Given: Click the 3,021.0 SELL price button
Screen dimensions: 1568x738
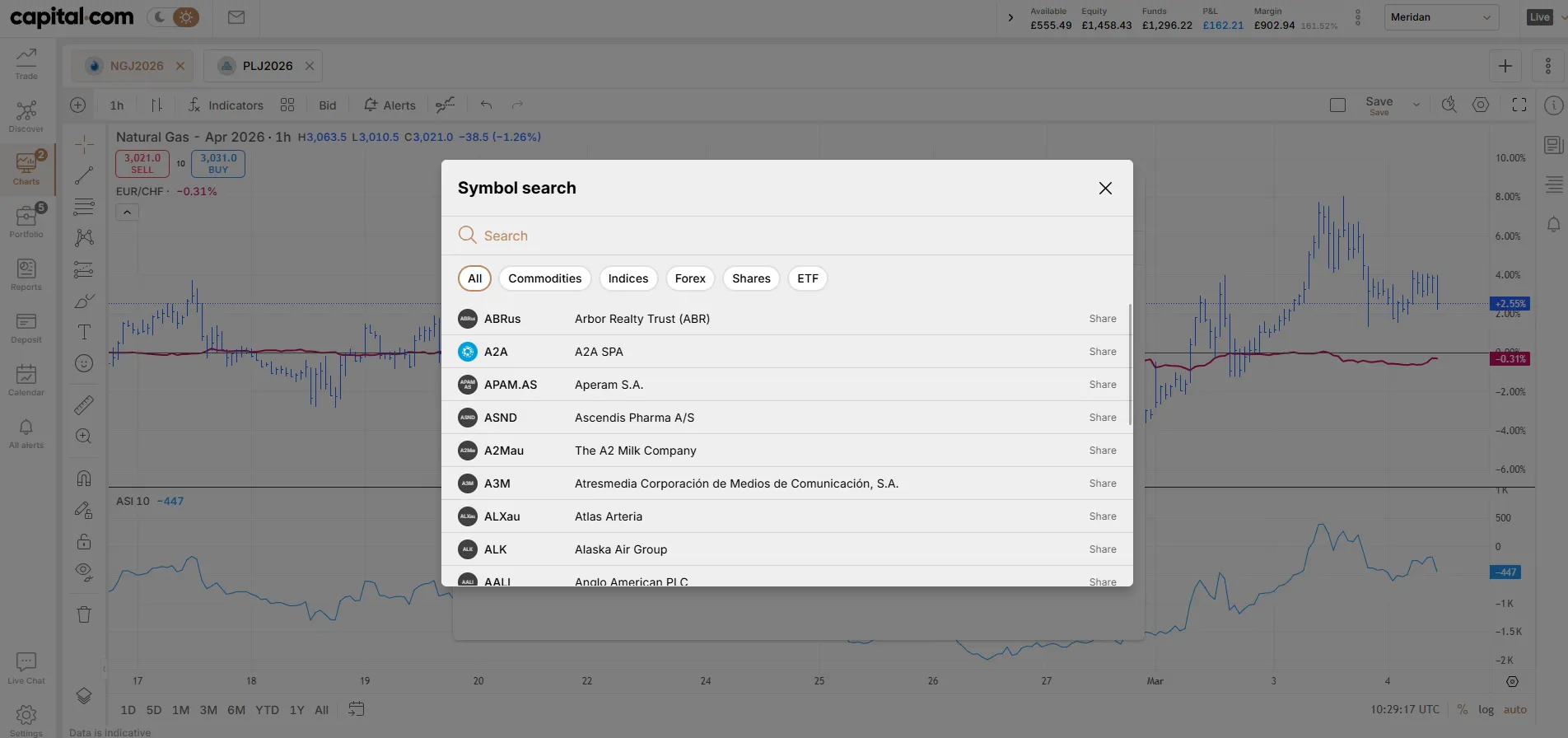Looking at the screenshot, I should (x=142, y=163).
